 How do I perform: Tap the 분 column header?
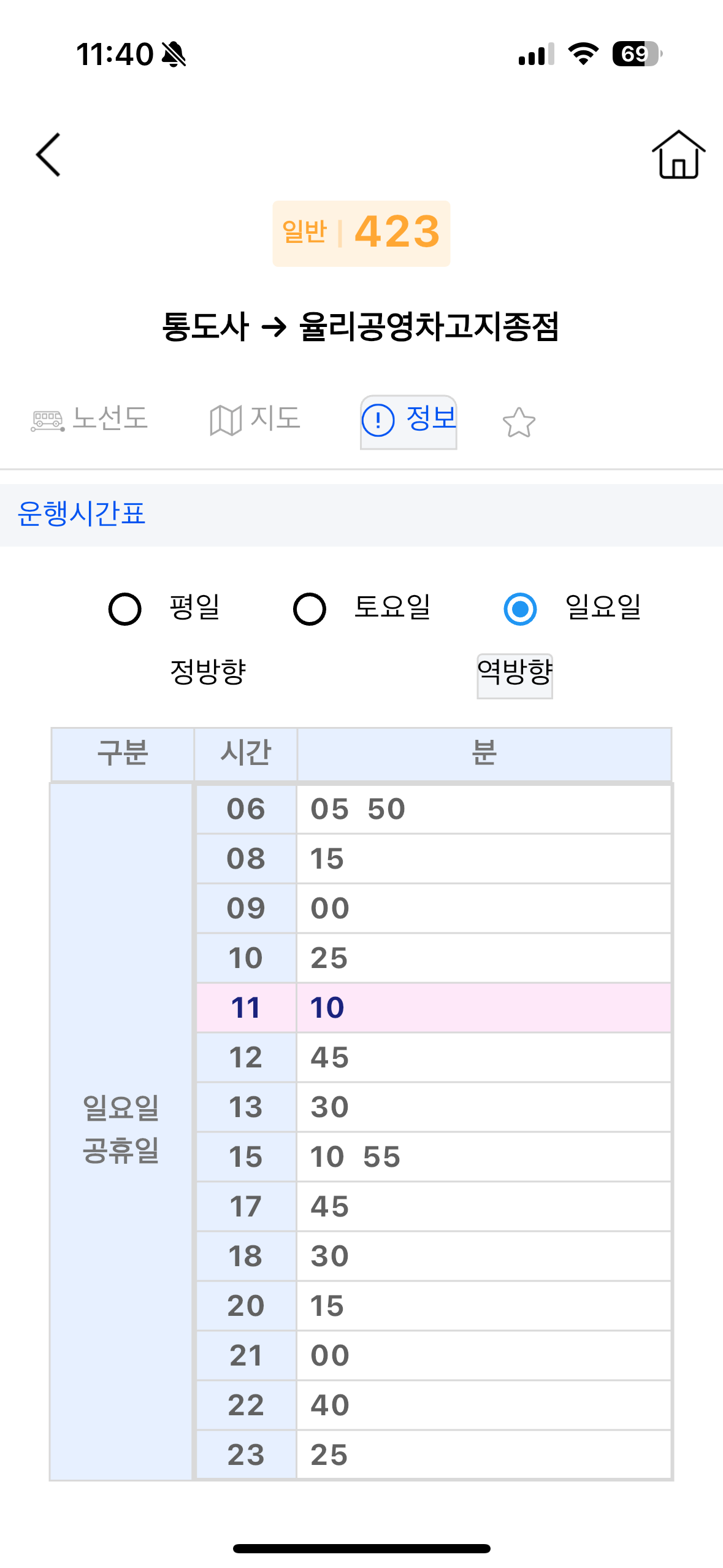coord(484,753)
